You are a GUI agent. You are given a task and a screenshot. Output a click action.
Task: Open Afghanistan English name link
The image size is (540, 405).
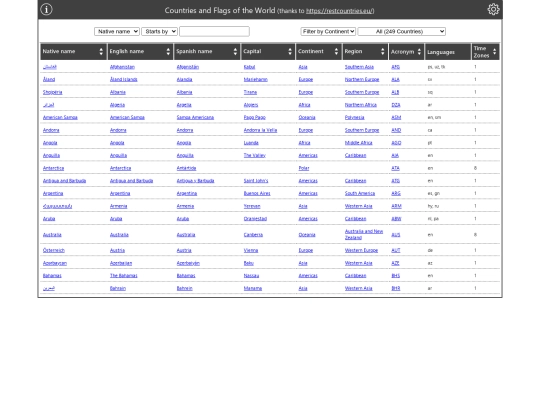(x=122, y=67)
